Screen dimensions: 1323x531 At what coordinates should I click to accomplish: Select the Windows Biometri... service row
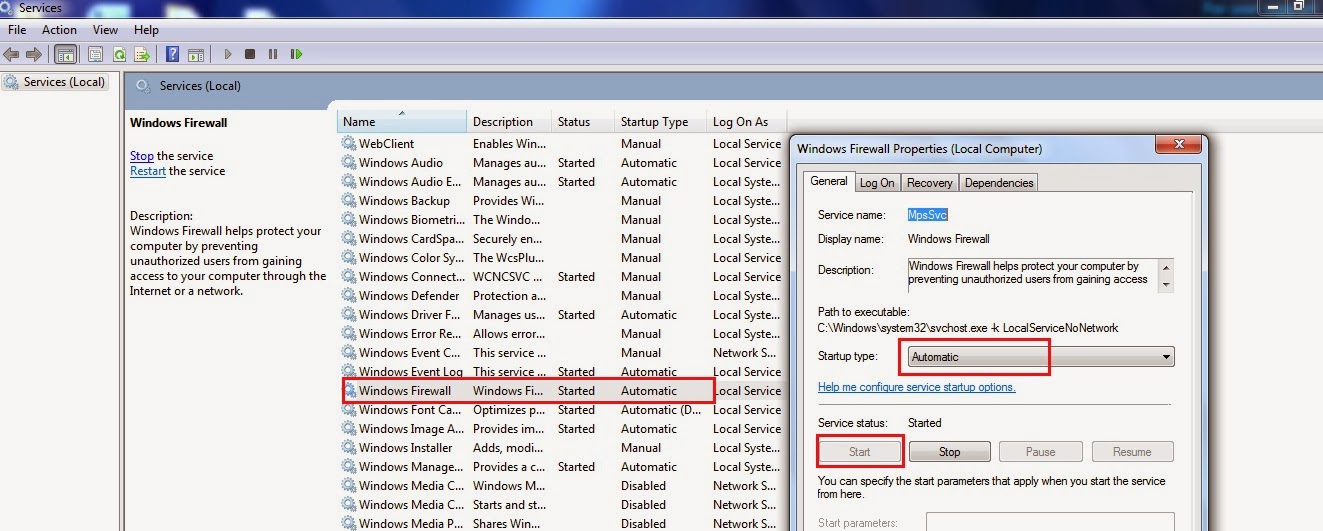pos(562,220)
